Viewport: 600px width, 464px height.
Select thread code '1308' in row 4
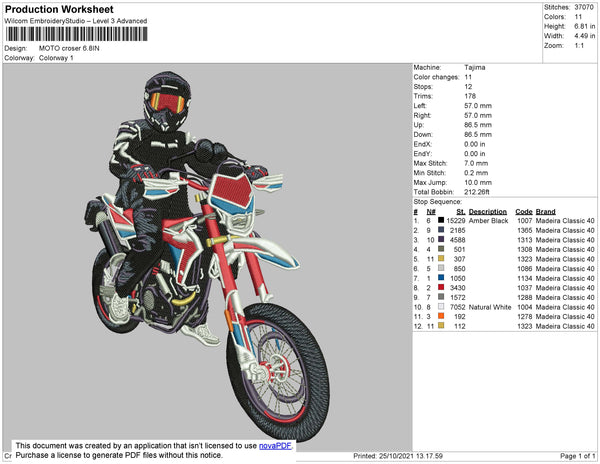pos(525,249)
